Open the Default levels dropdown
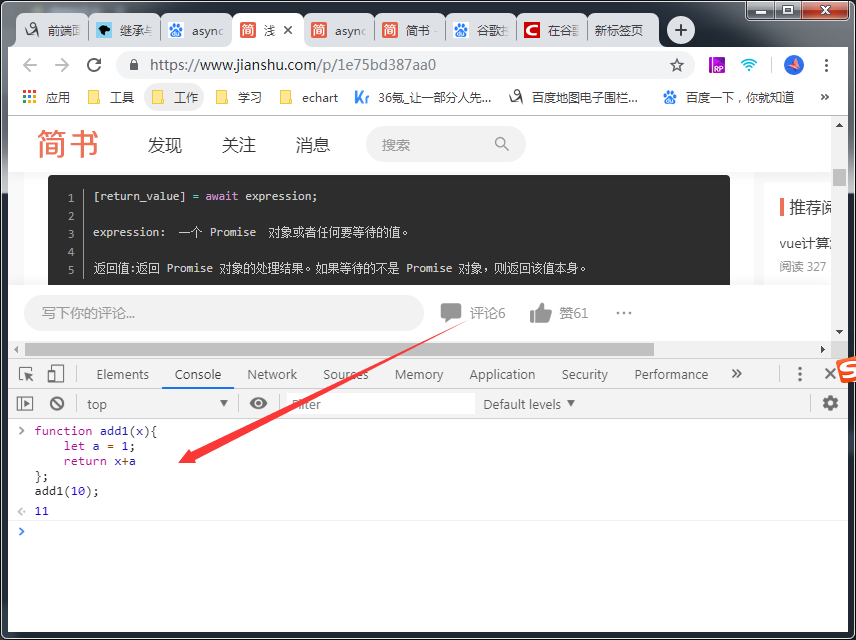The height and width of the screenshot is (640, 856). [x=529, y=404]
